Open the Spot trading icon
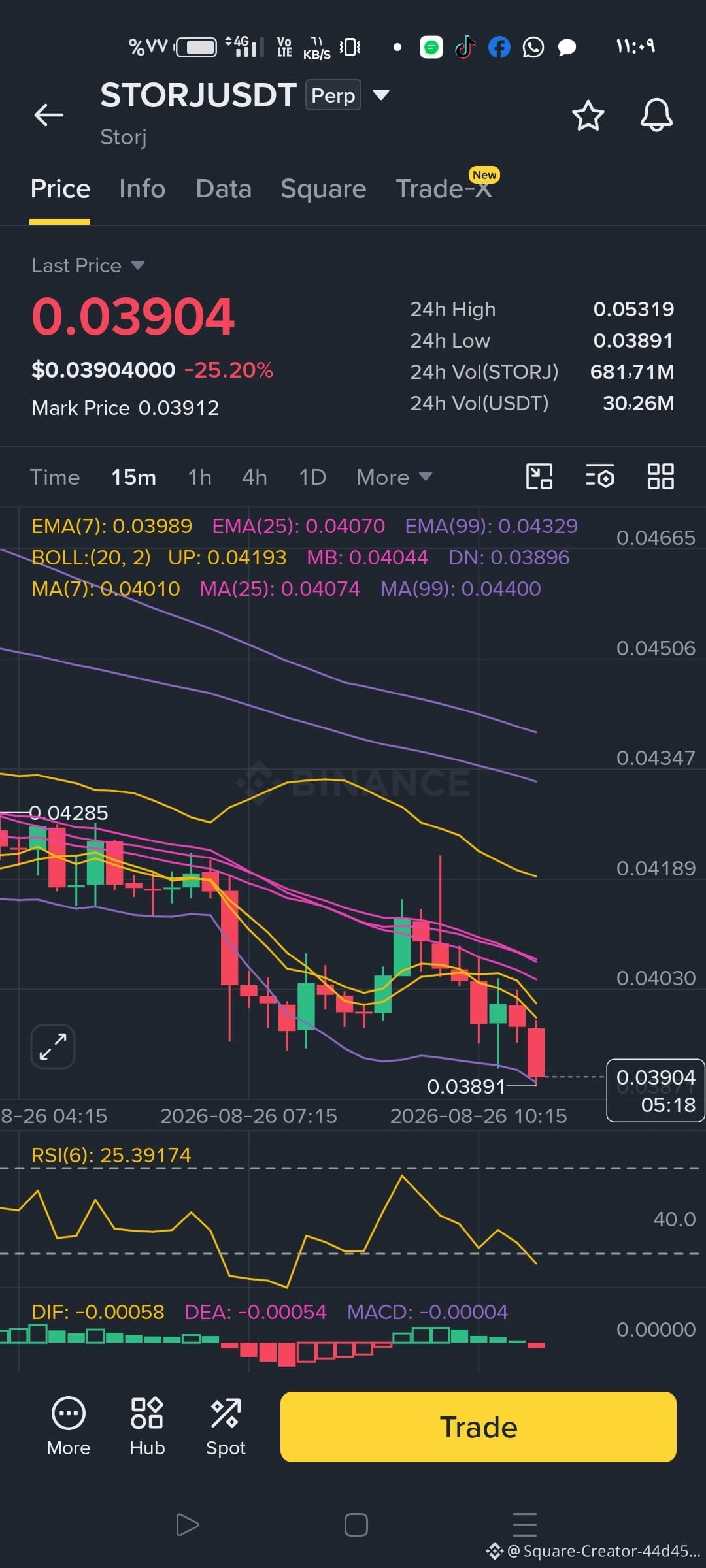 (226, 1427)
